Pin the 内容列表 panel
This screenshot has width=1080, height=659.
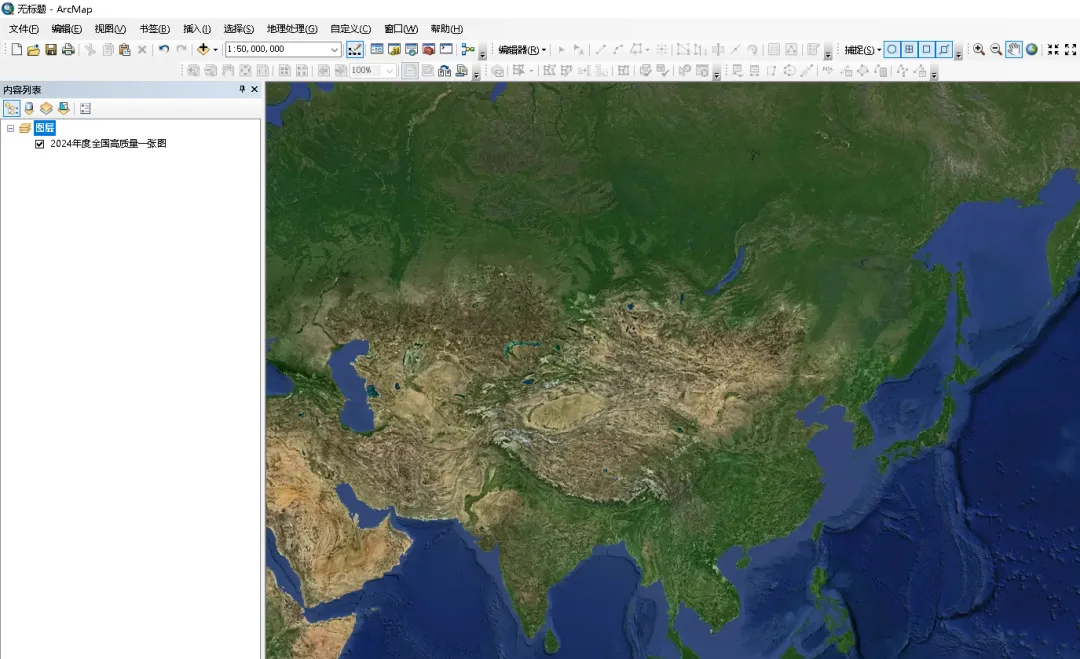coord(242,89)
